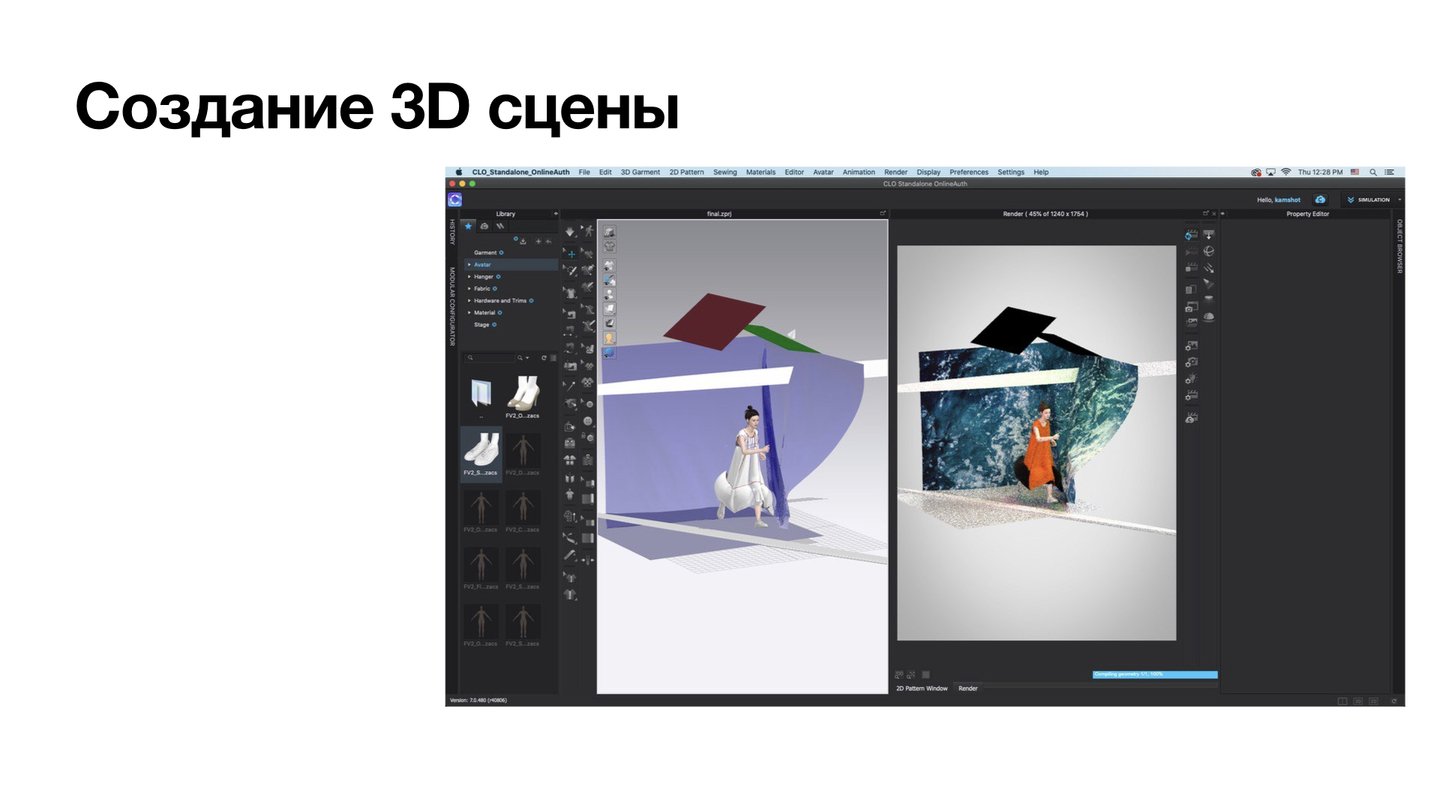Open Spotlight search in the macOS menu bar
The width and height of the screenshot is (1440, 810).
[1373, 172]
